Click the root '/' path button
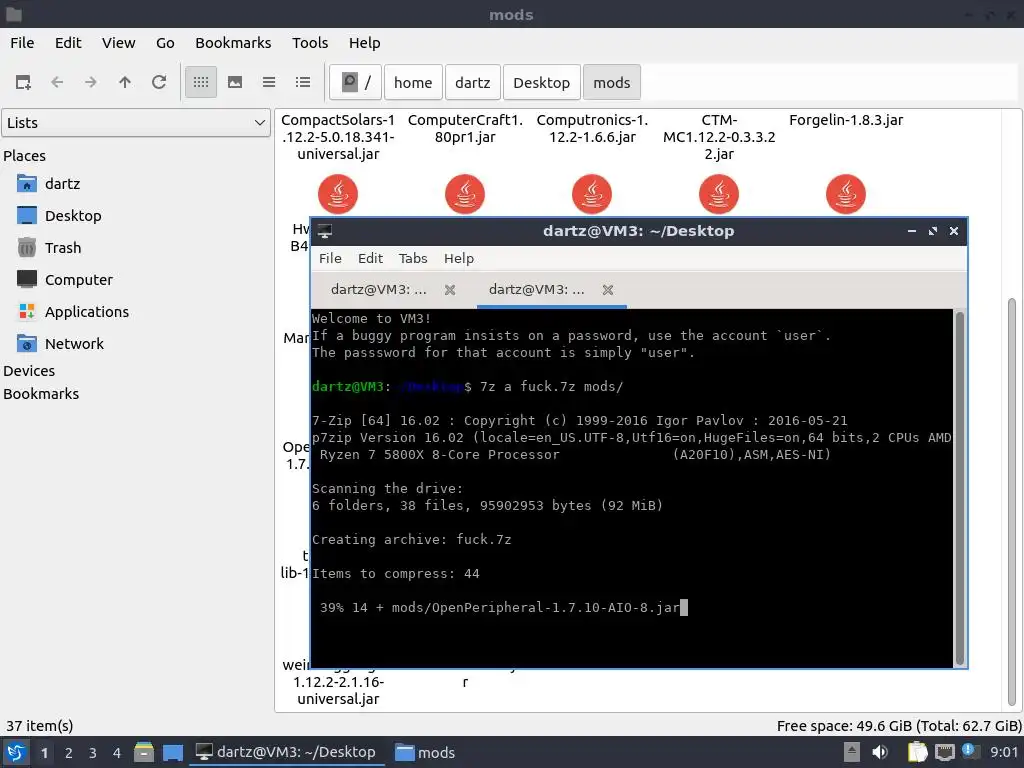The image size is (1024, 768). [355, 82]
